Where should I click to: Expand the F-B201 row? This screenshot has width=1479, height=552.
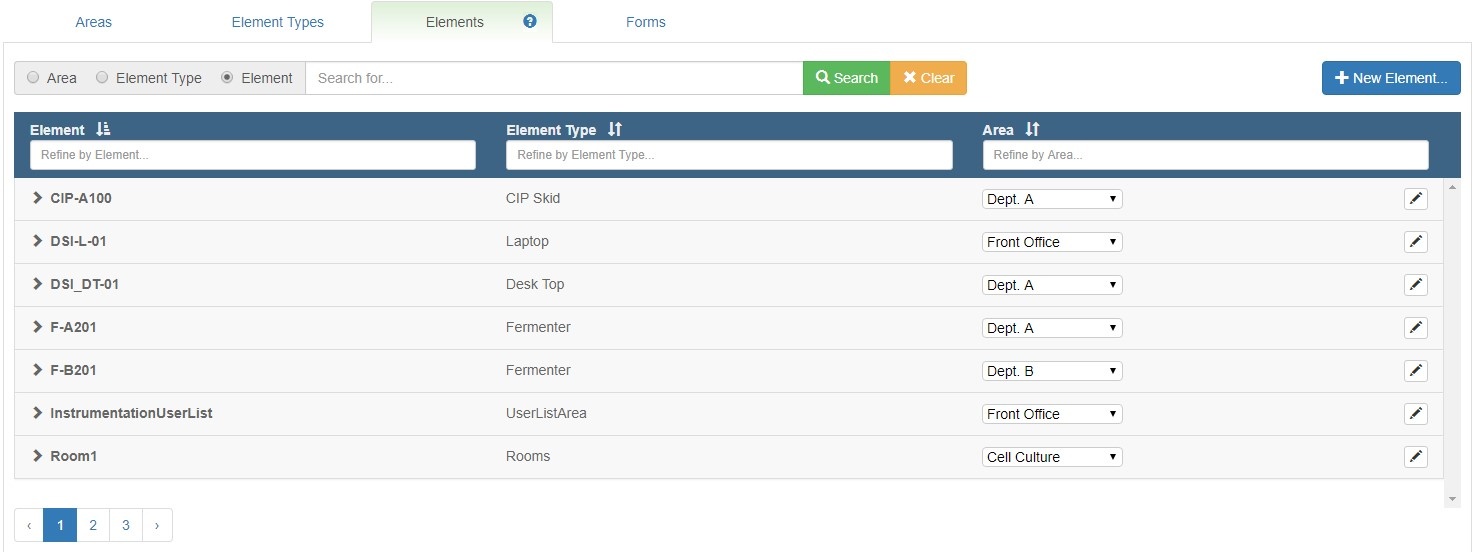coord(38,370)
